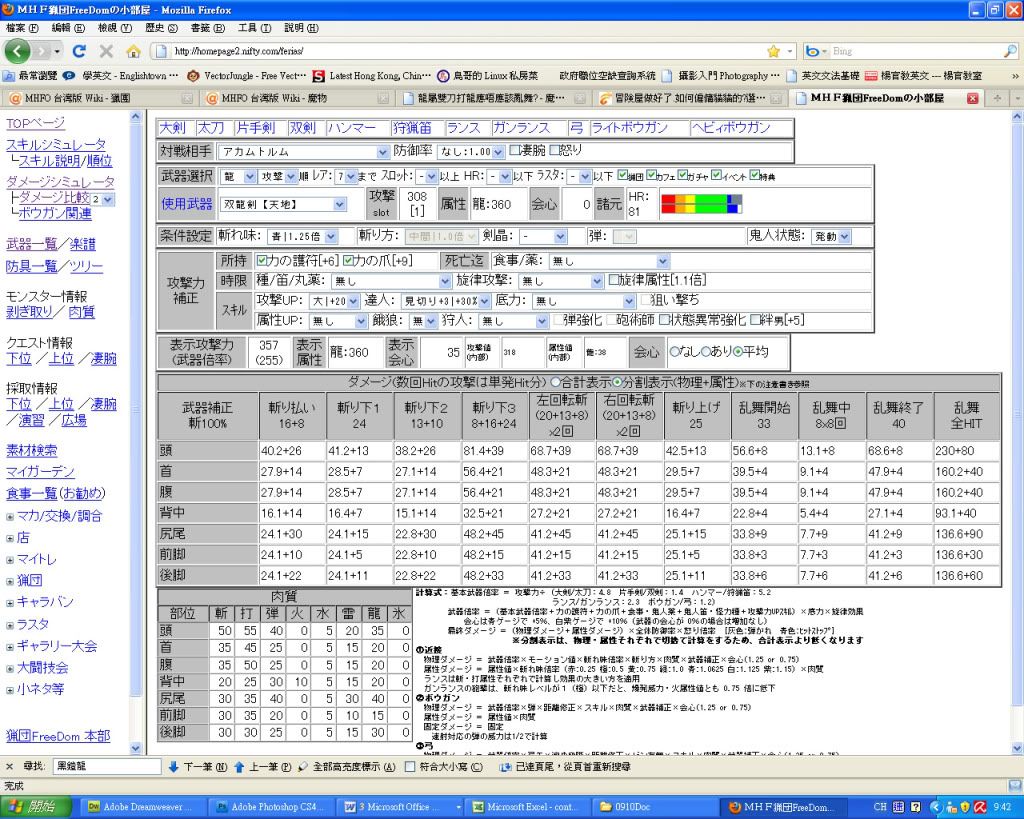Image resolution: width=1024 pixels, height=819 pixels.
Task: Click the Find Previous up-arrow button
Action: (240, 767)
